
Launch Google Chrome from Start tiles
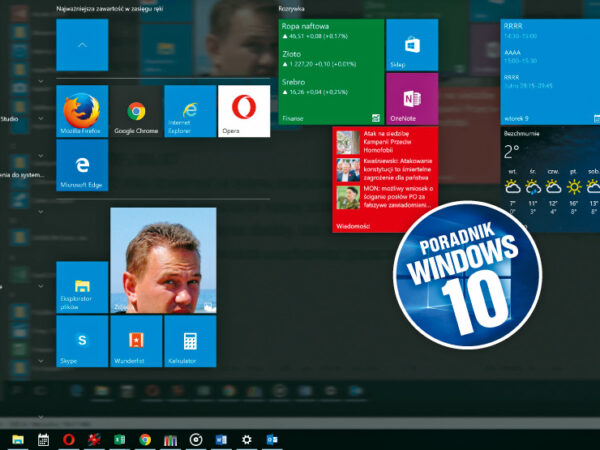[x=137, y=111]
